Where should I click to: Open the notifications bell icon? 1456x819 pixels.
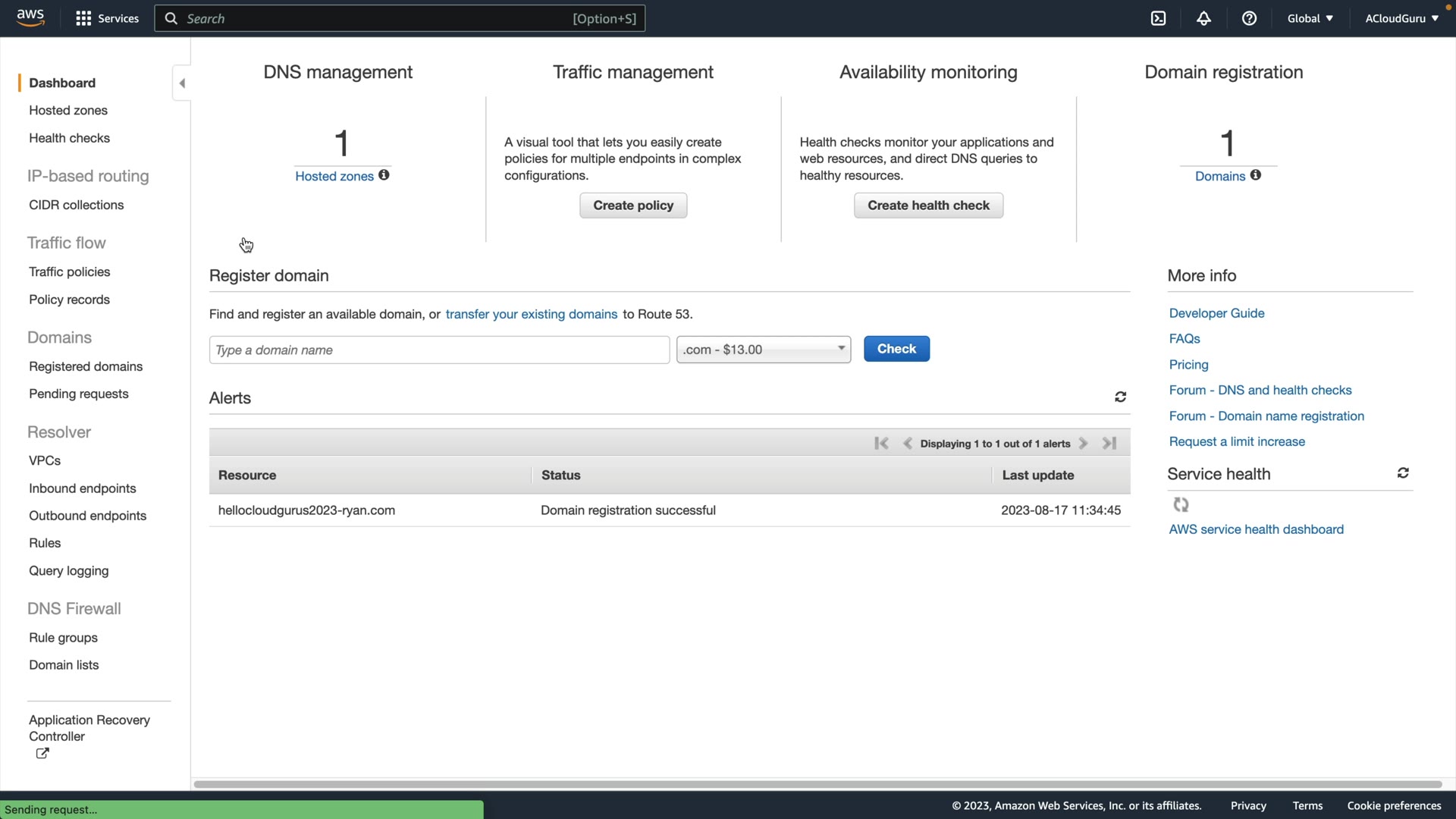coord(1203,18)
